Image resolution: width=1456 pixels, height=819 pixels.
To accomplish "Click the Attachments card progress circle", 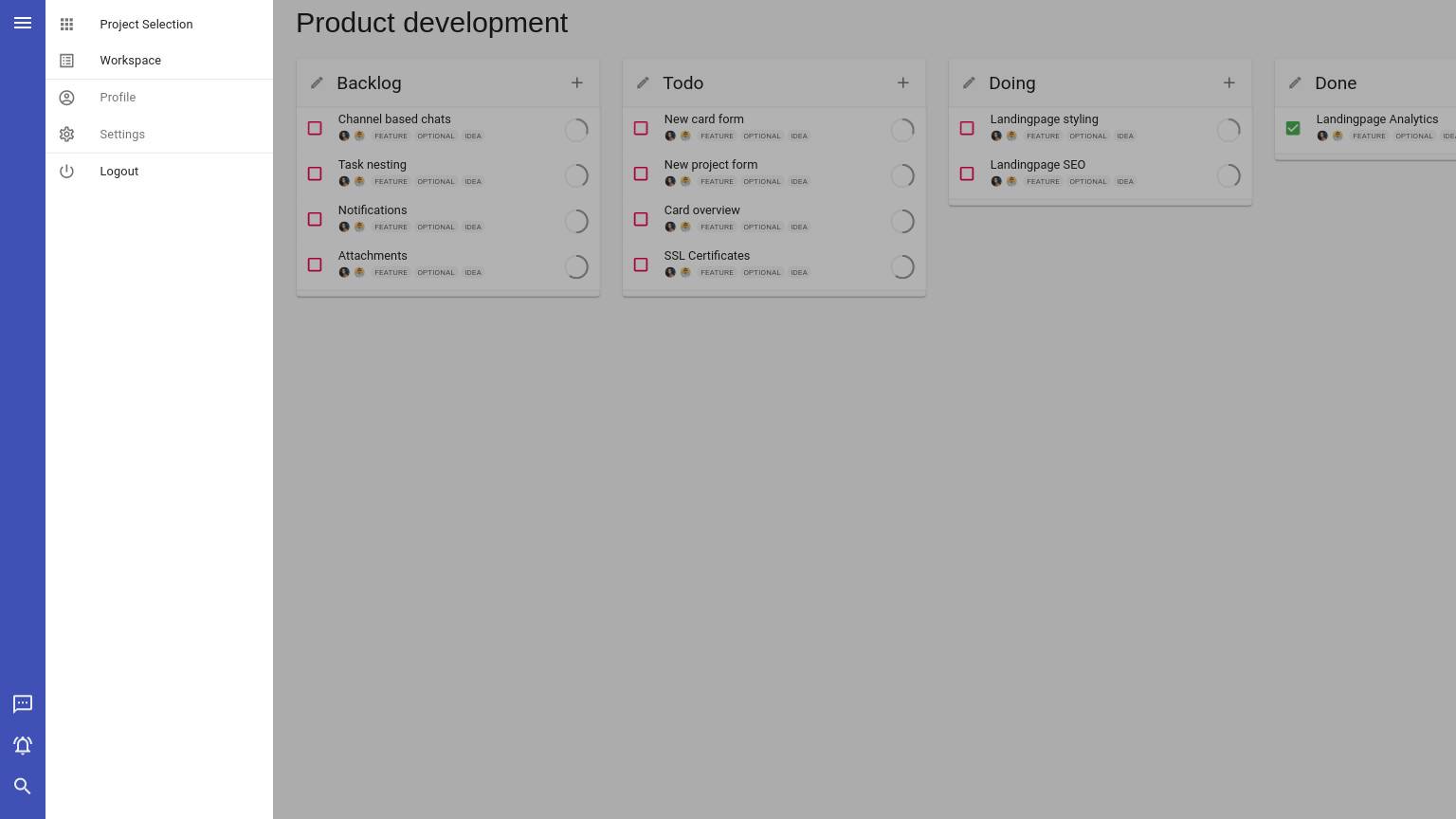I will click(576, 266).
